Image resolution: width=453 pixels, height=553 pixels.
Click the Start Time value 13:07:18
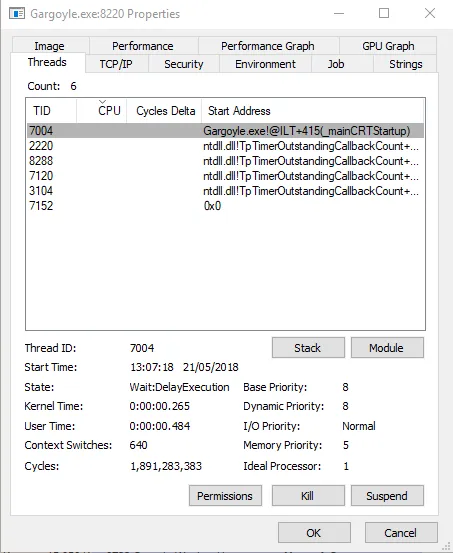tap(152, 367)
